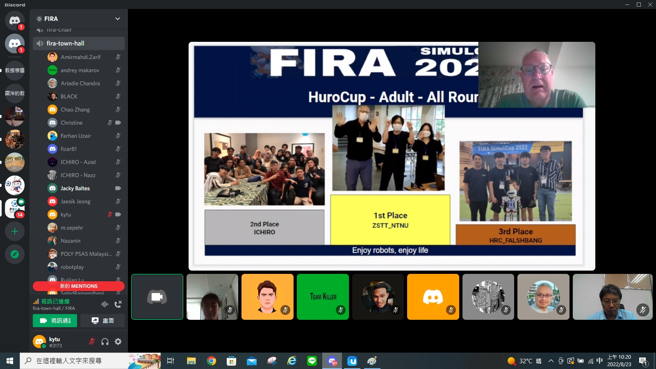
Task: Expand the FIRA server dropdown menu
Action: [118, 19]
